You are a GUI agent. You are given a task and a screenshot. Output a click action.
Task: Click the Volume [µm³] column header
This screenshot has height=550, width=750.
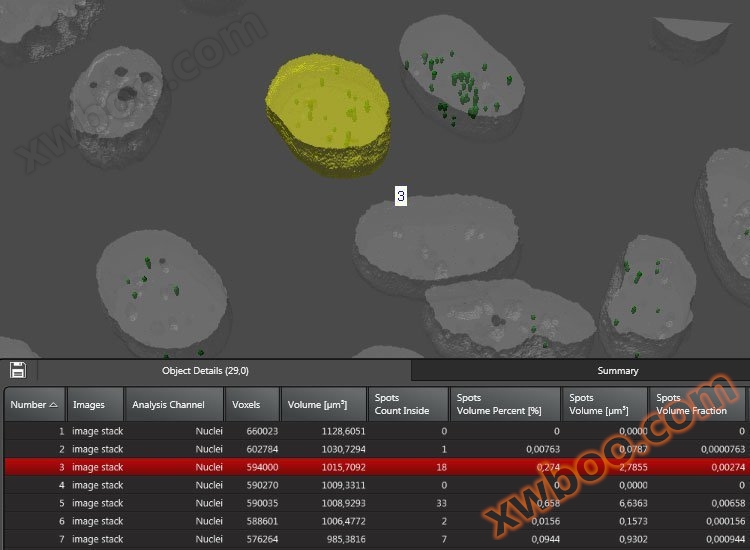[x=323, y=405]
